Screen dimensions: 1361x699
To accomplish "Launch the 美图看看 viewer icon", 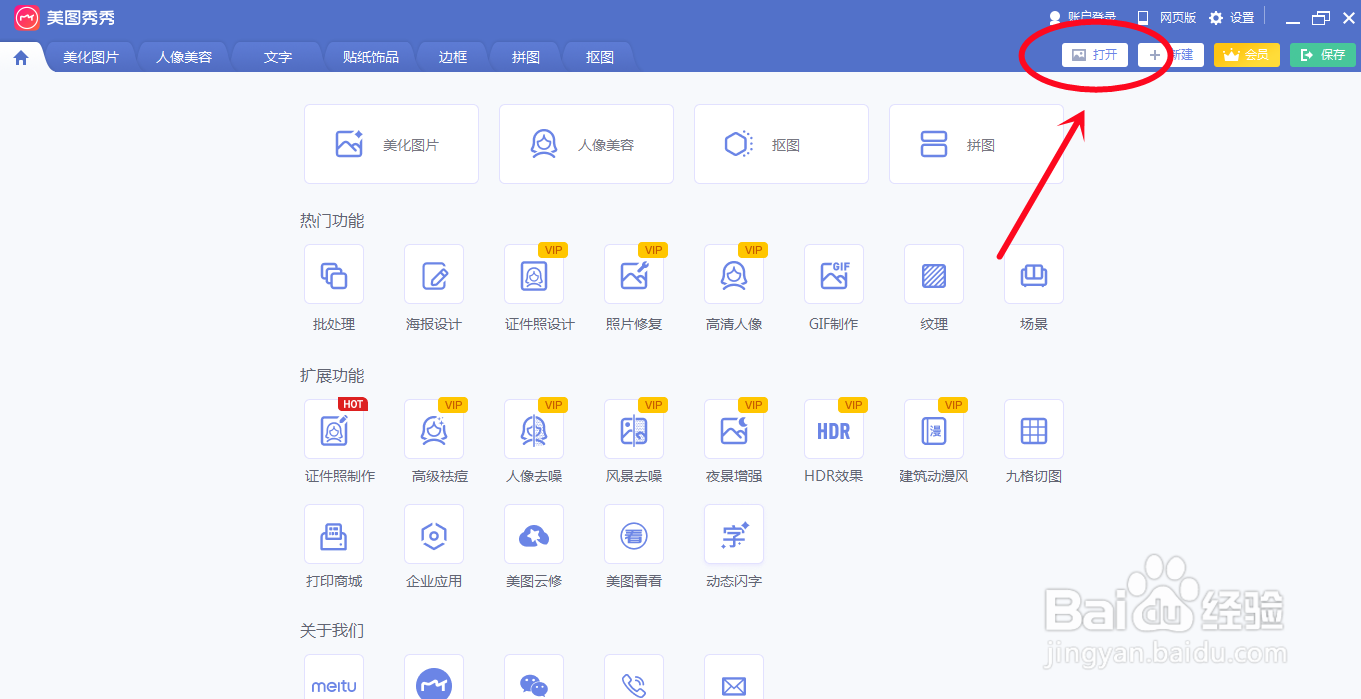I will click(x=634, y=534).
